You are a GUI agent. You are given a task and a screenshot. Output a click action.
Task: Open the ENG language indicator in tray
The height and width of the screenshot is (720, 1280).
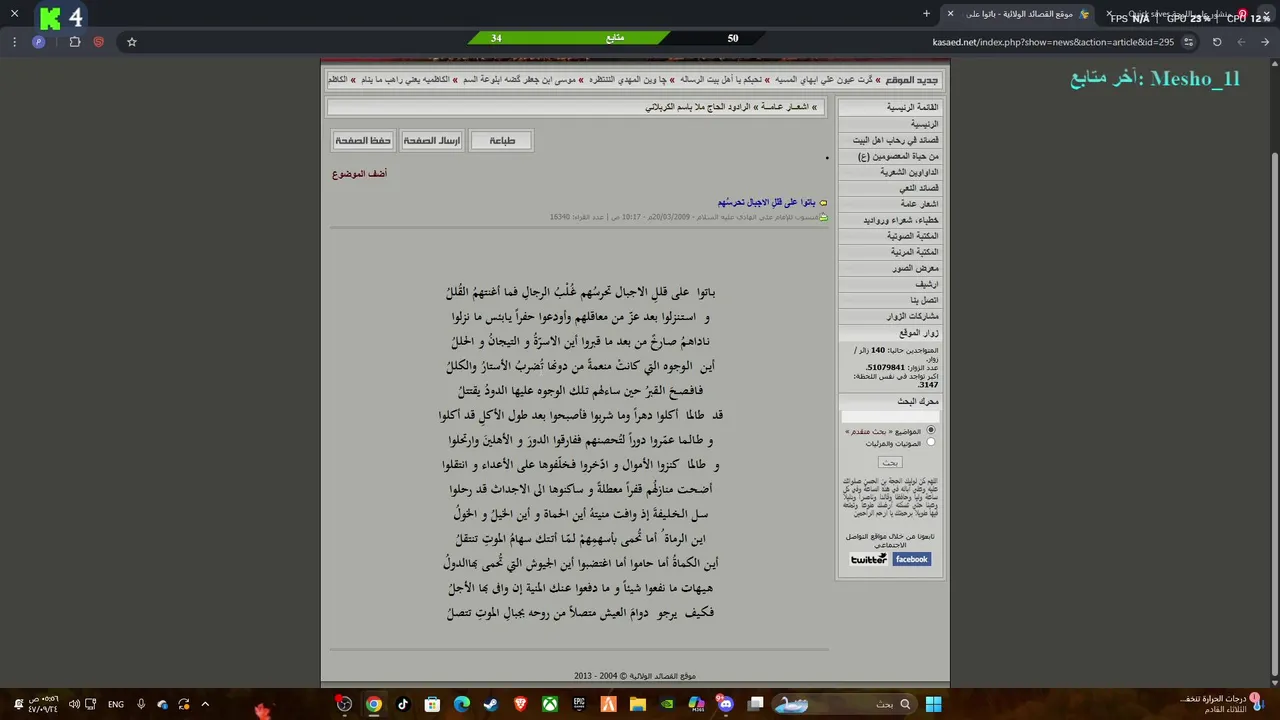[x=116, y=704]
